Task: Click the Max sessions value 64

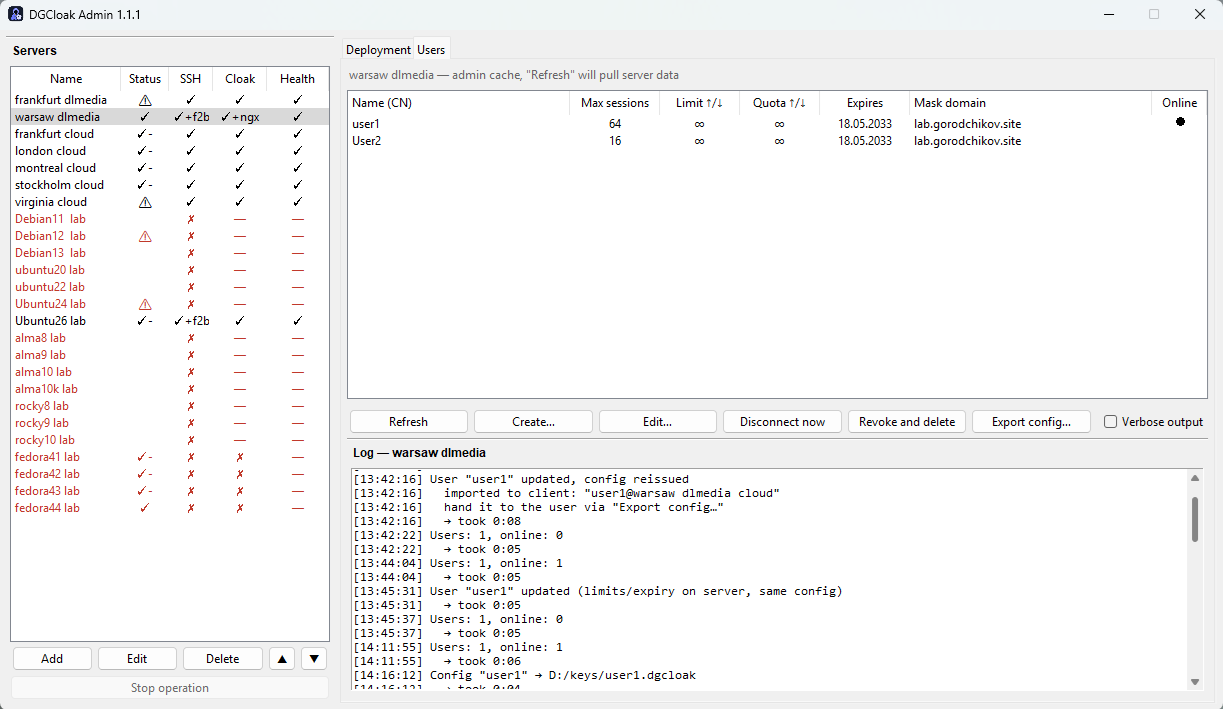Action: tap(615, 124)
